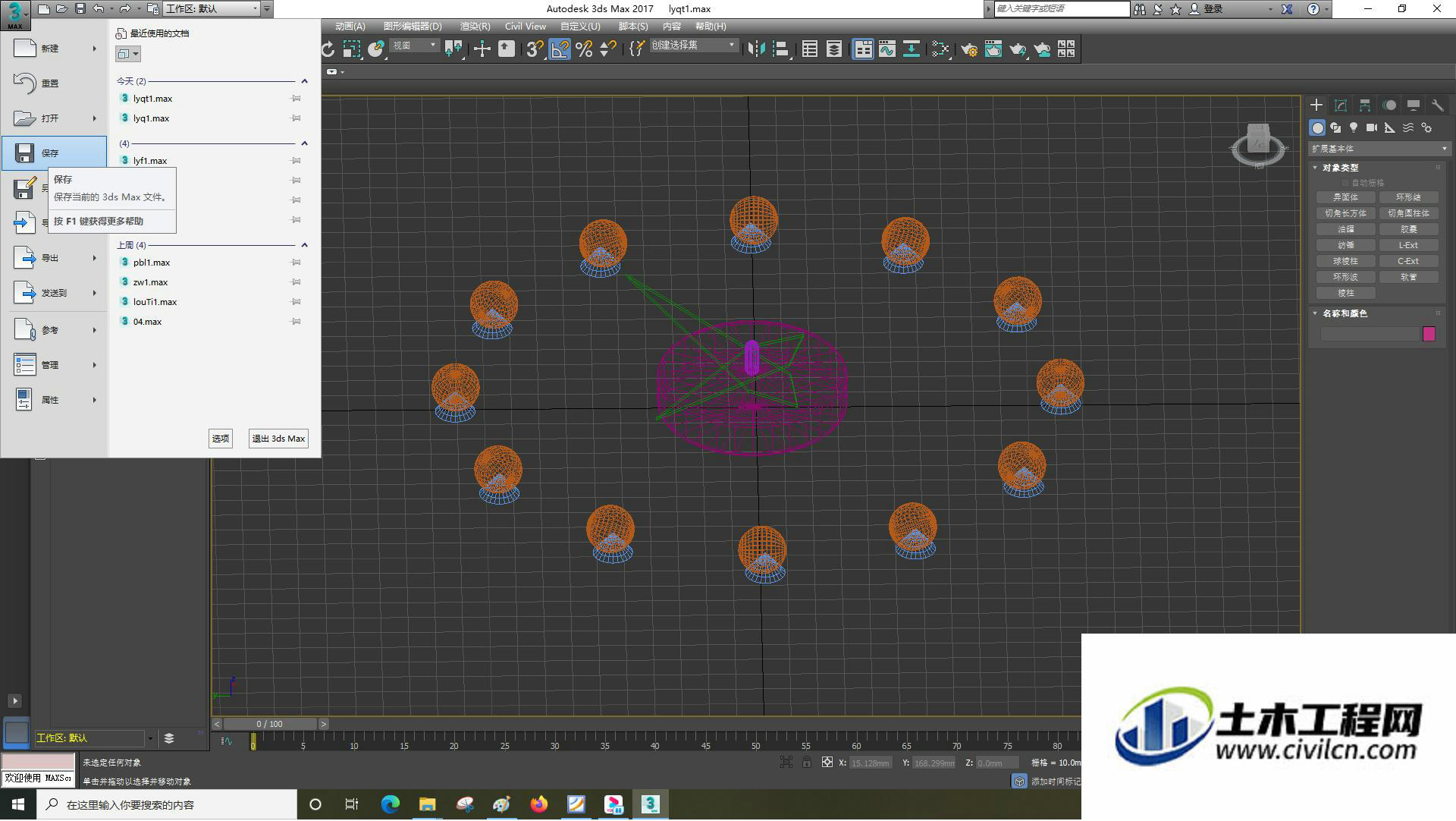1456x821 pixels.
Task: Open the 创建选择集 named selection dropdown
Action: click(693, 46)
